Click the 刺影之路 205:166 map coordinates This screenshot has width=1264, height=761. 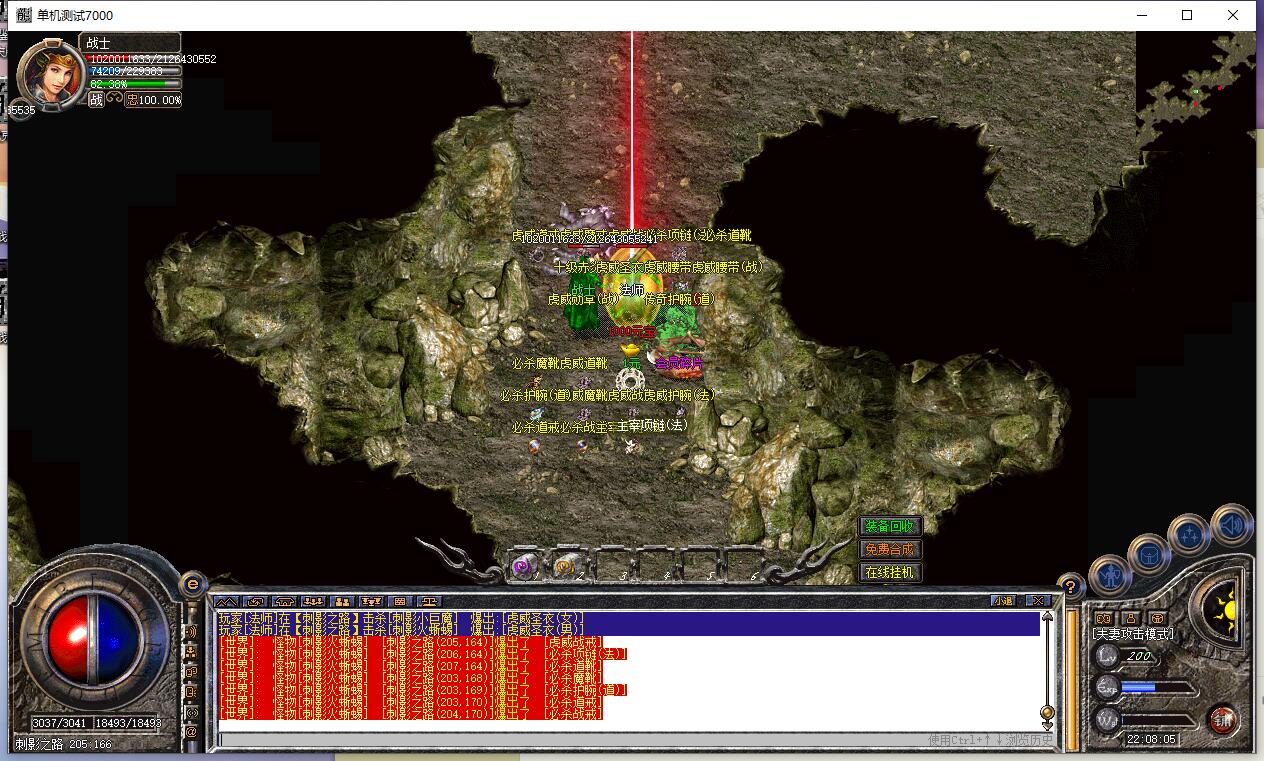[x=63, y=744]
